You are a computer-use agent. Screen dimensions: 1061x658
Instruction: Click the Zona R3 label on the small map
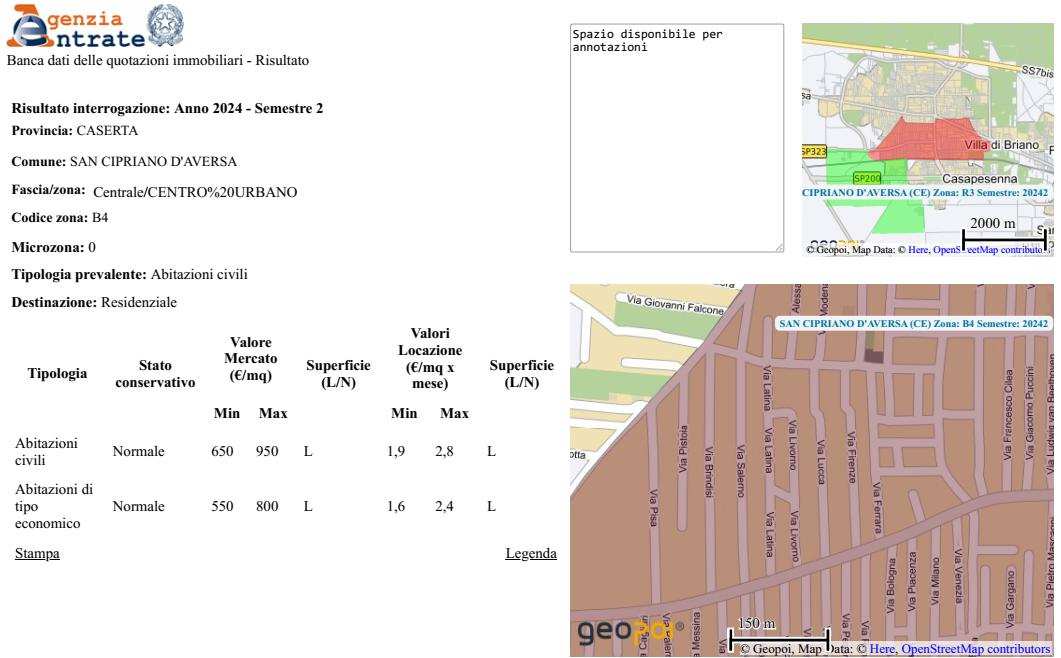click(x=925, y=192)
